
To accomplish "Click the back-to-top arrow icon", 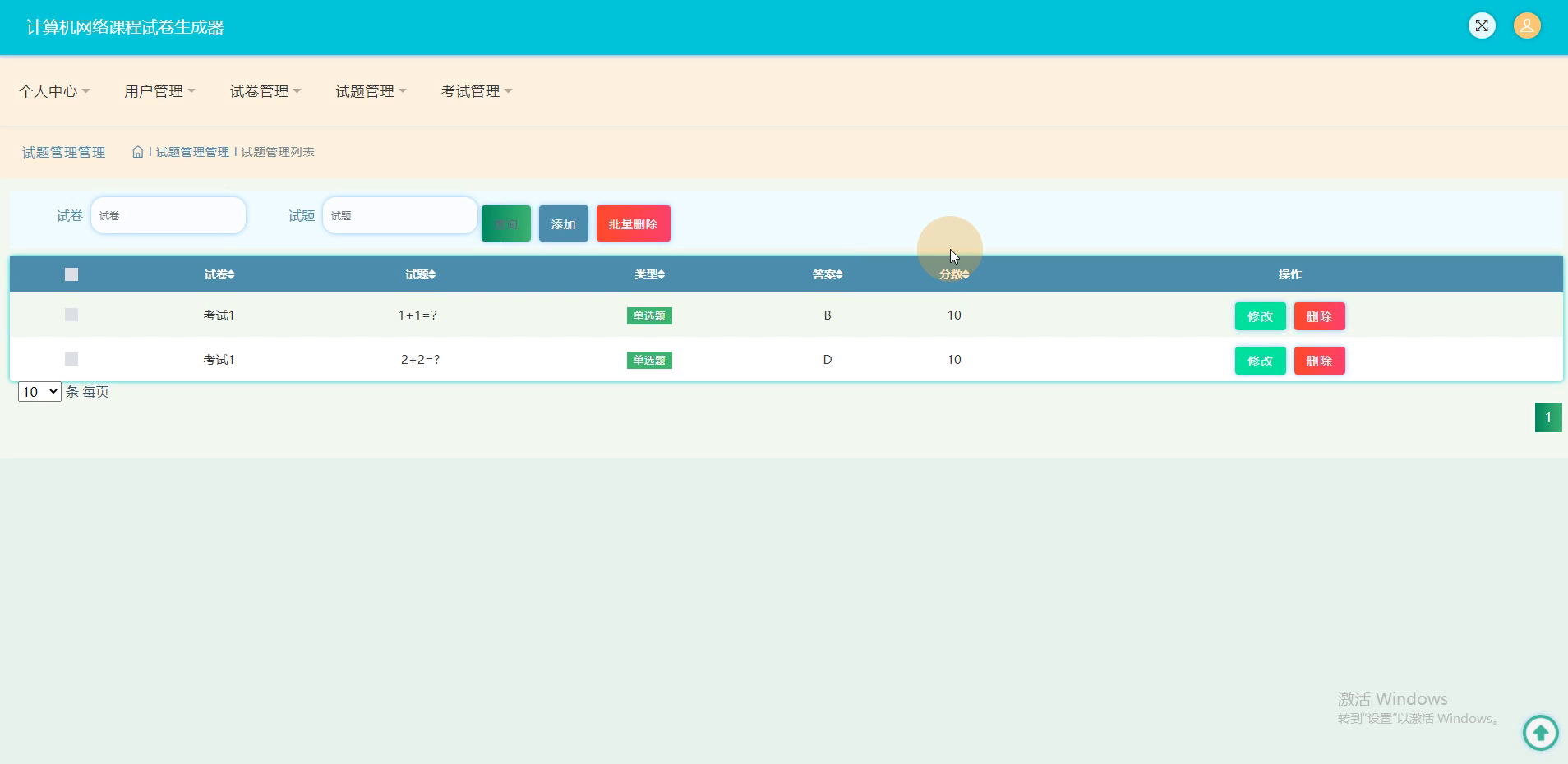I will 1540,732.
